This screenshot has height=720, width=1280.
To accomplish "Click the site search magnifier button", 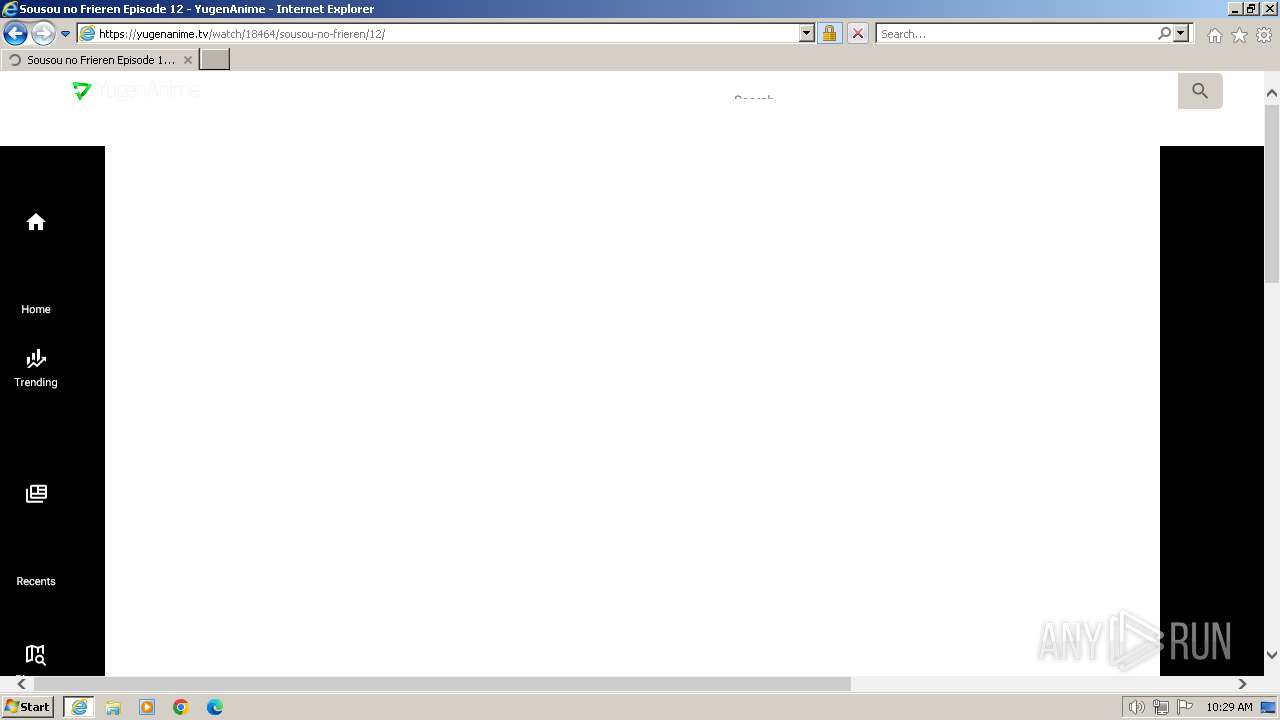I will pos(1200,91).
